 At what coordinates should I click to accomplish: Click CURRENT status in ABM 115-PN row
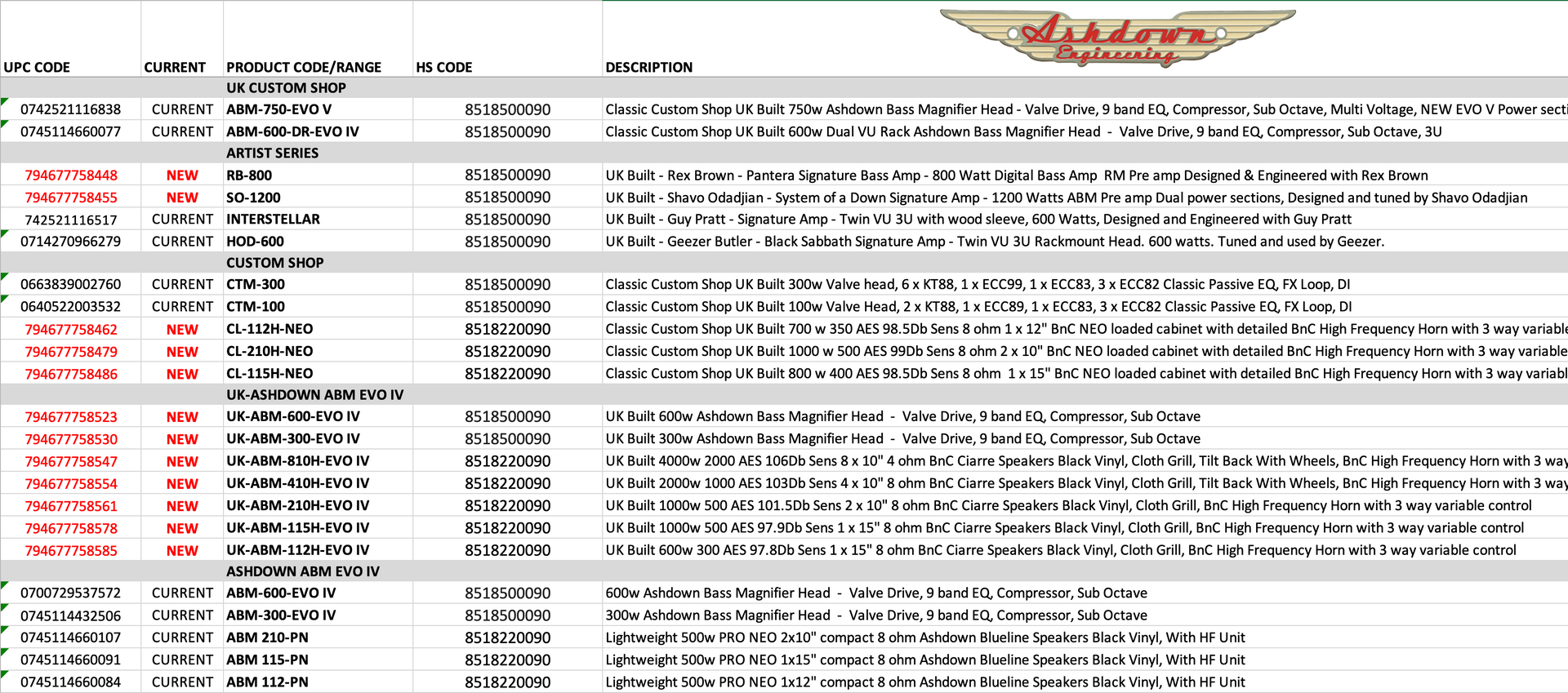182,660
